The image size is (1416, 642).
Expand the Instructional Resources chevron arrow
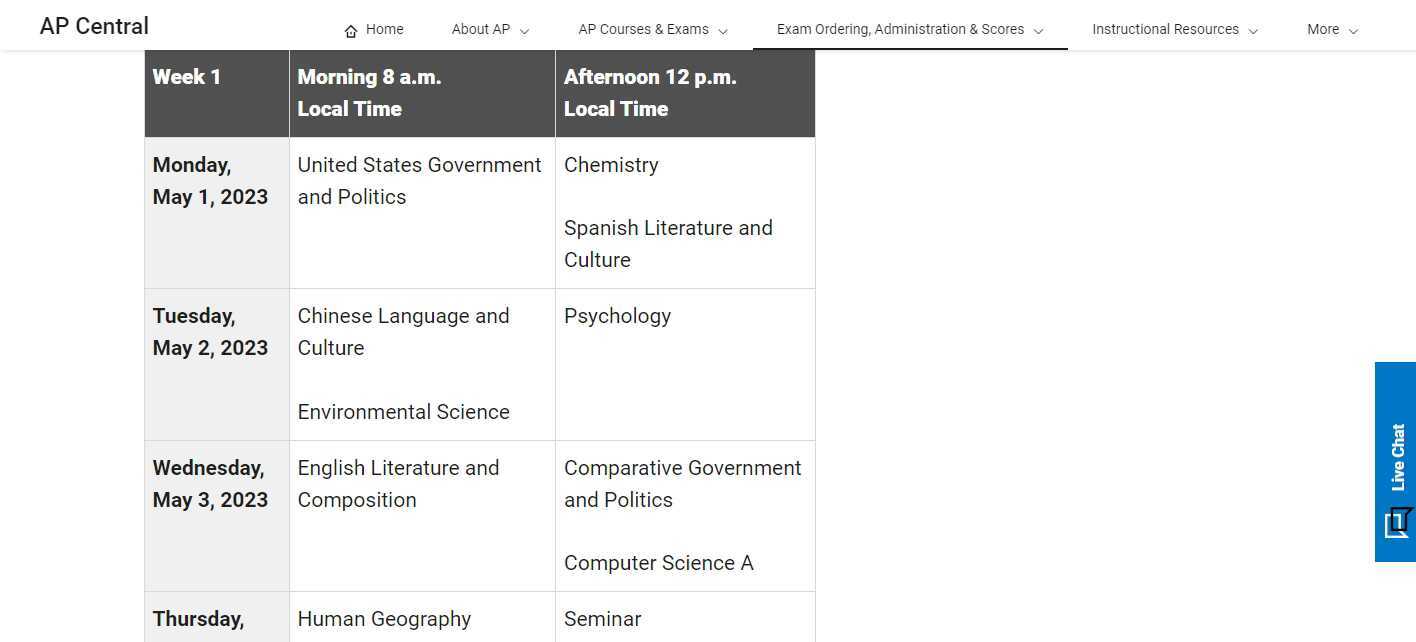pyautogui.click(x=1253, y=31)
